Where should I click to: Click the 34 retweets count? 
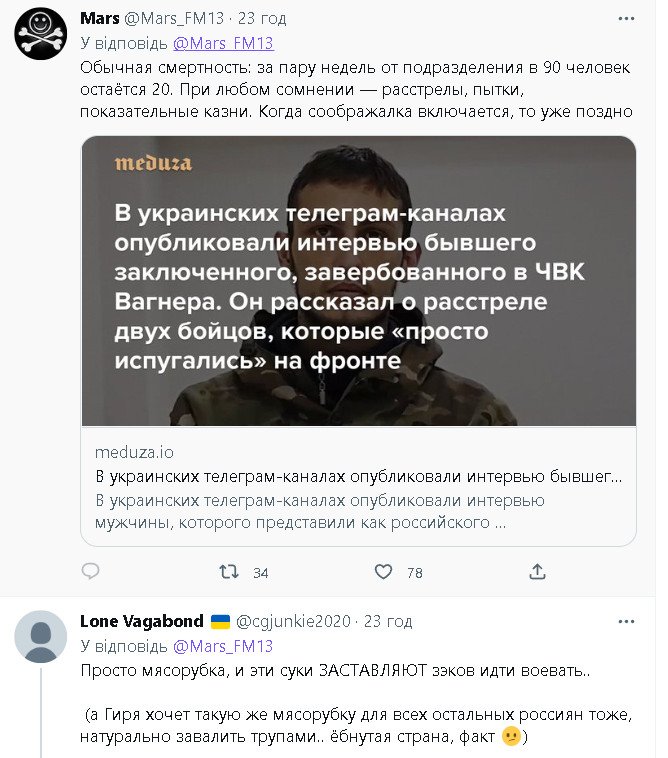click(261, 573)
